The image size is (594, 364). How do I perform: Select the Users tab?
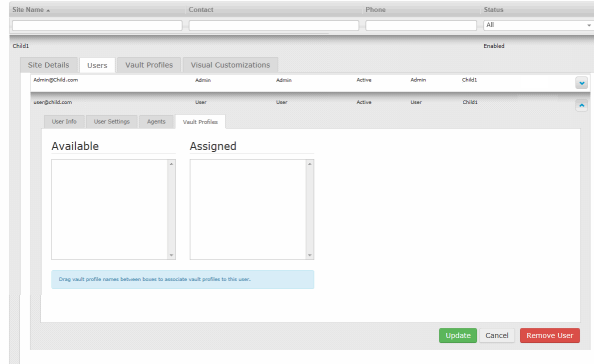(97, 65)
